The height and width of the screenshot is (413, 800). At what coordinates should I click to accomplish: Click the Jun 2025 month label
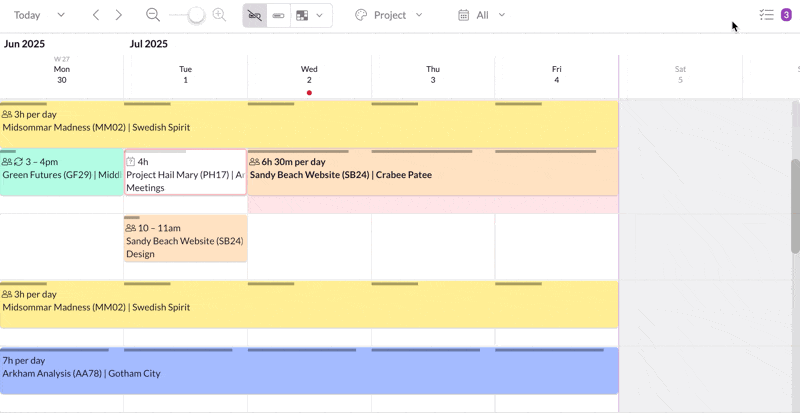coord(24,44)
